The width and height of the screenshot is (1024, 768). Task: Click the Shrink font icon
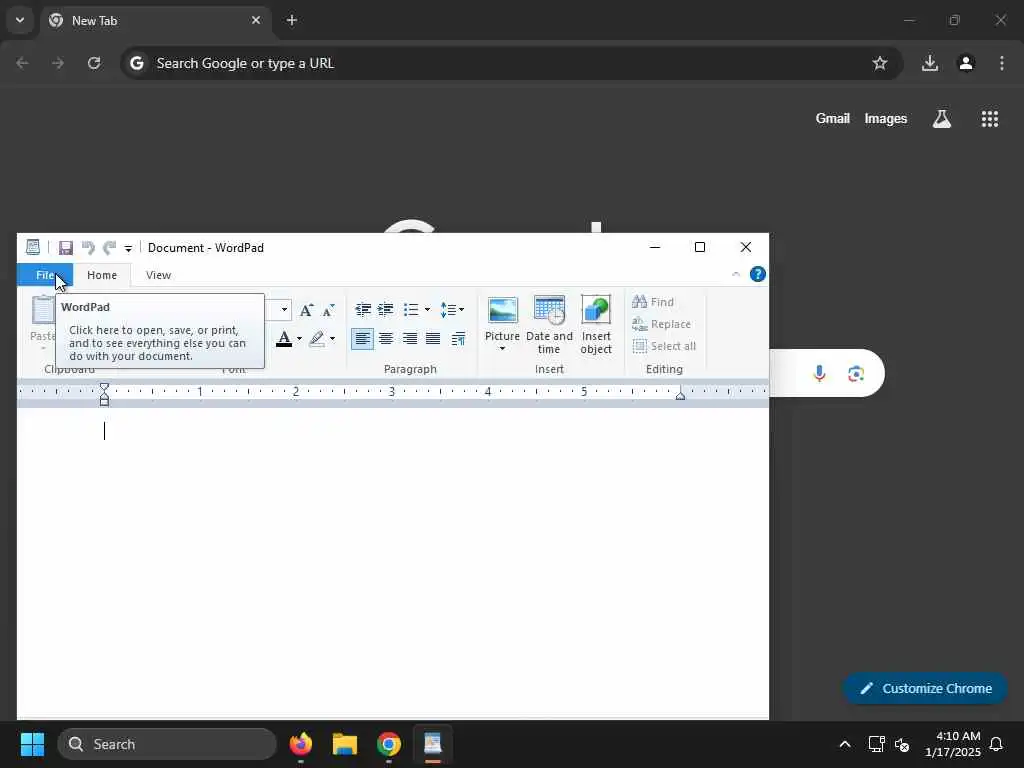point(328,310)
